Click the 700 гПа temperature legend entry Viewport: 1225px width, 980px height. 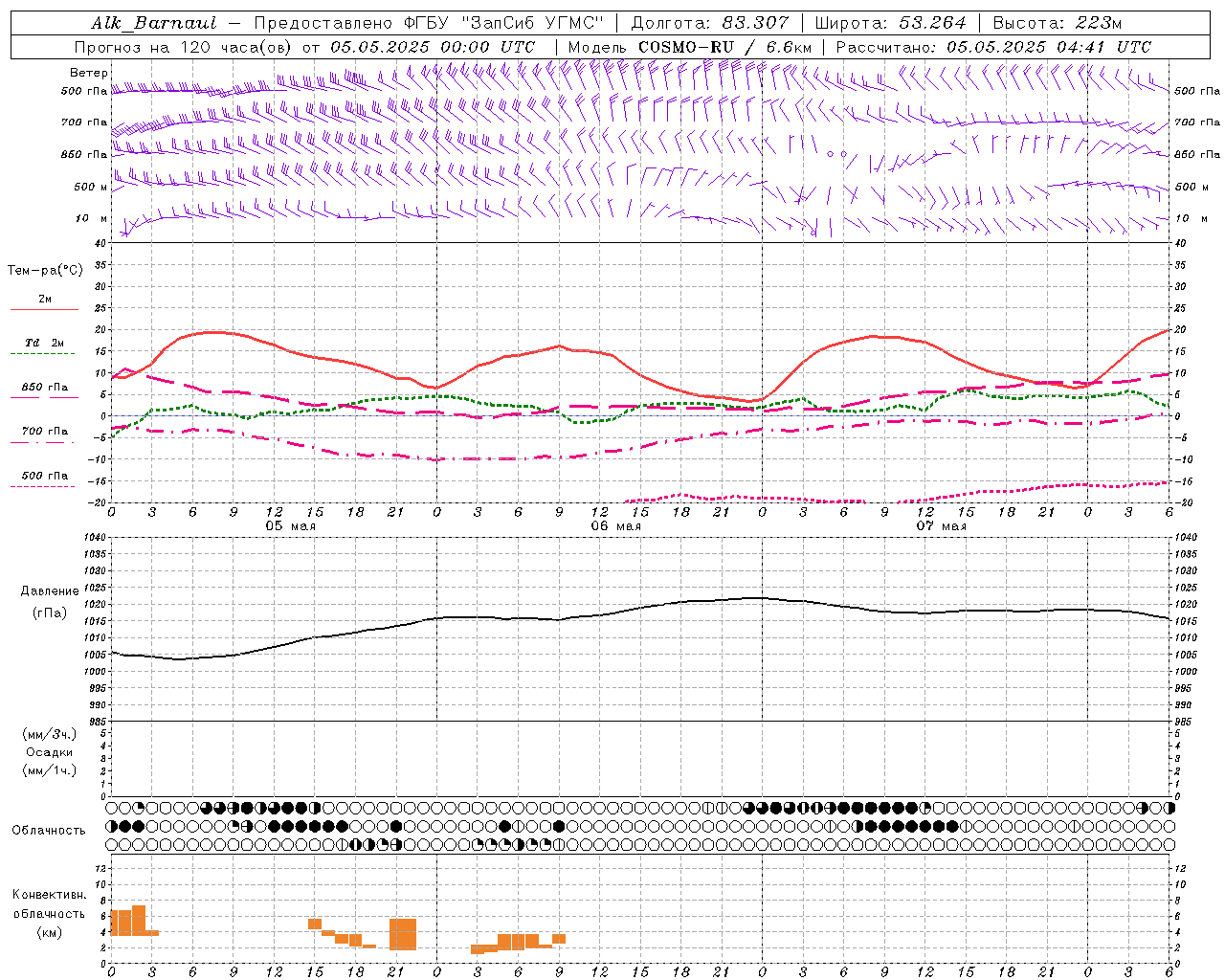click(44, 431)
